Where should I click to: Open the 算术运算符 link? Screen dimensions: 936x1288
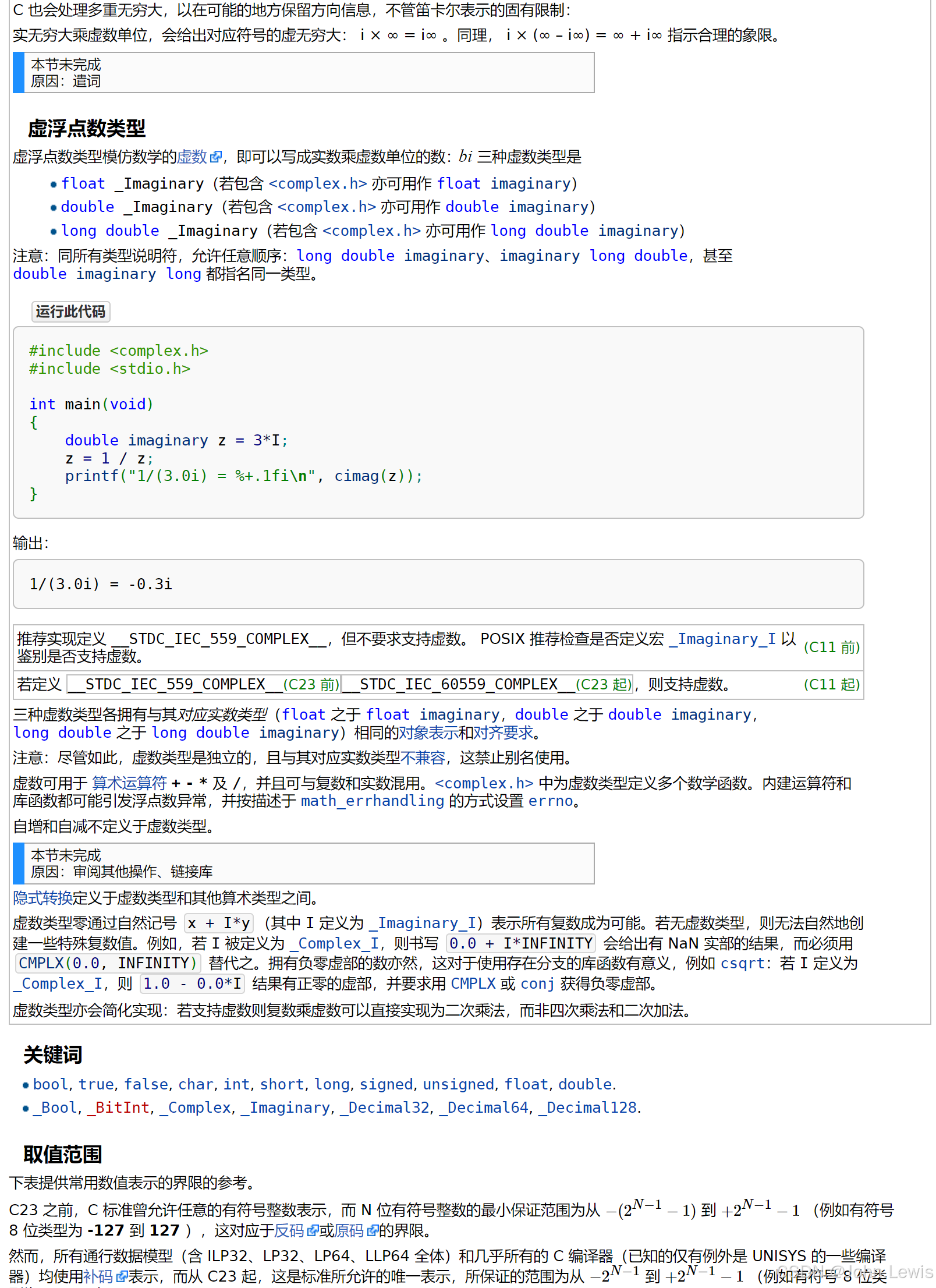point(129,783)
